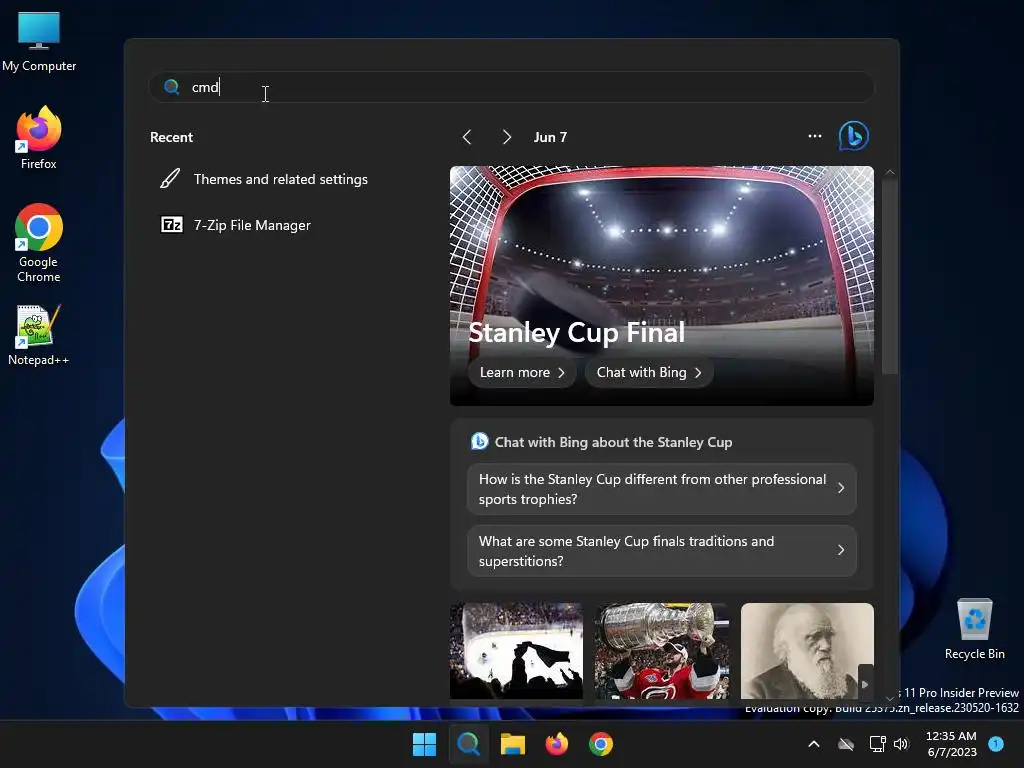Open the volume speaker tray icon

pos(901,744)
